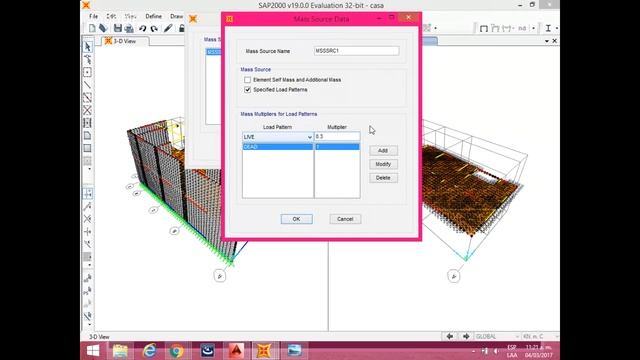Click the portal frame shape toolbar icon

coord(484,28)
